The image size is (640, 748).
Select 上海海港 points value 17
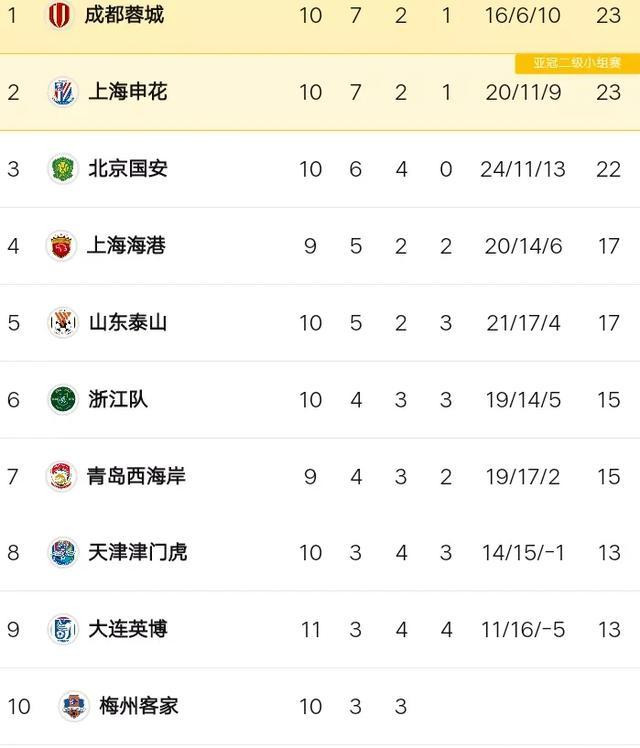(609, 246)
